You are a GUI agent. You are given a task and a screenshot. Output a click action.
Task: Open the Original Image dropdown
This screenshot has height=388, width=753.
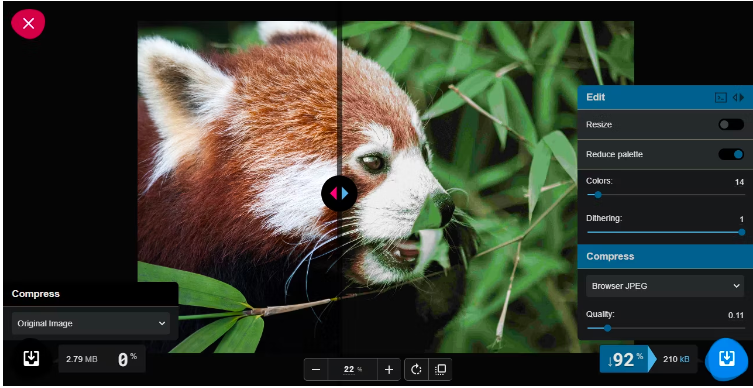[x=91, y=323]
